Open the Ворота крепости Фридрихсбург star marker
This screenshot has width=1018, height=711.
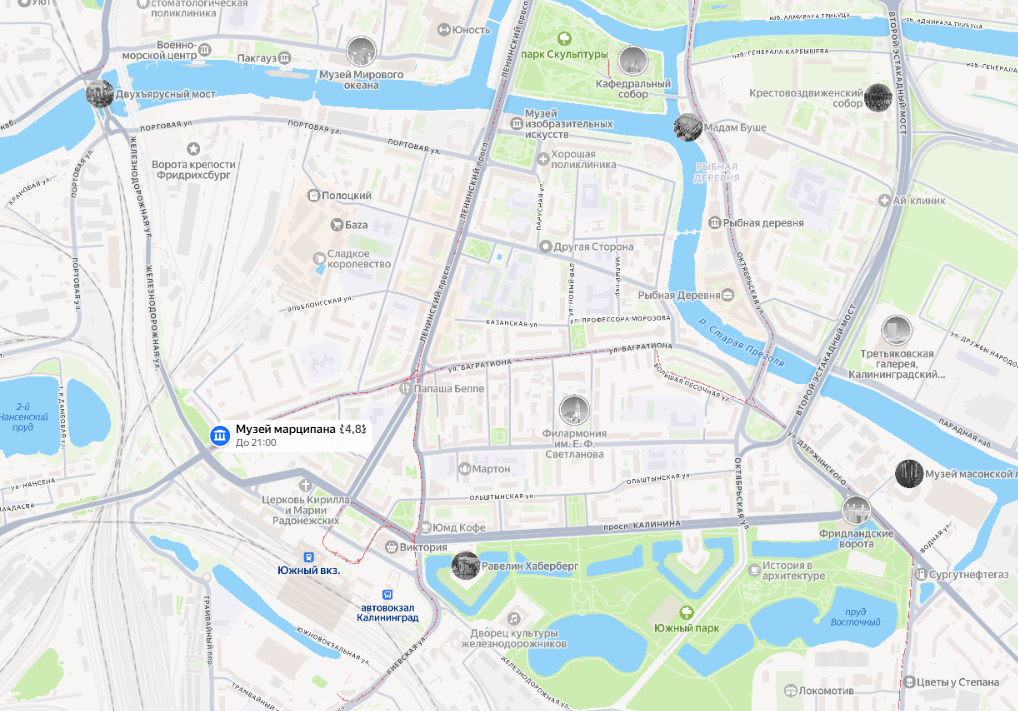coord(193,149)
